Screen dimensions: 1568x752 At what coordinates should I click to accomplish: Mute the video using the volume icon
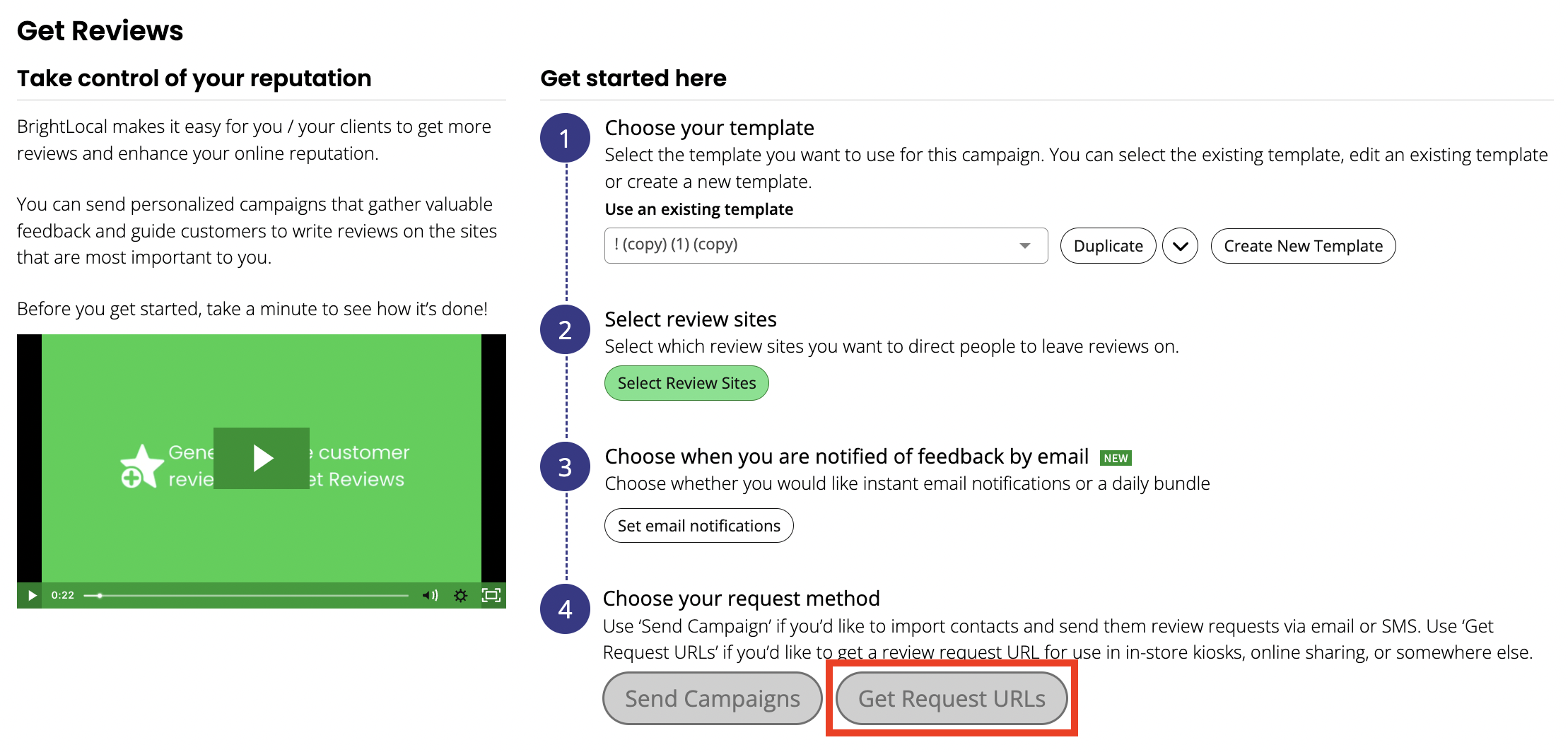[431, 595]
